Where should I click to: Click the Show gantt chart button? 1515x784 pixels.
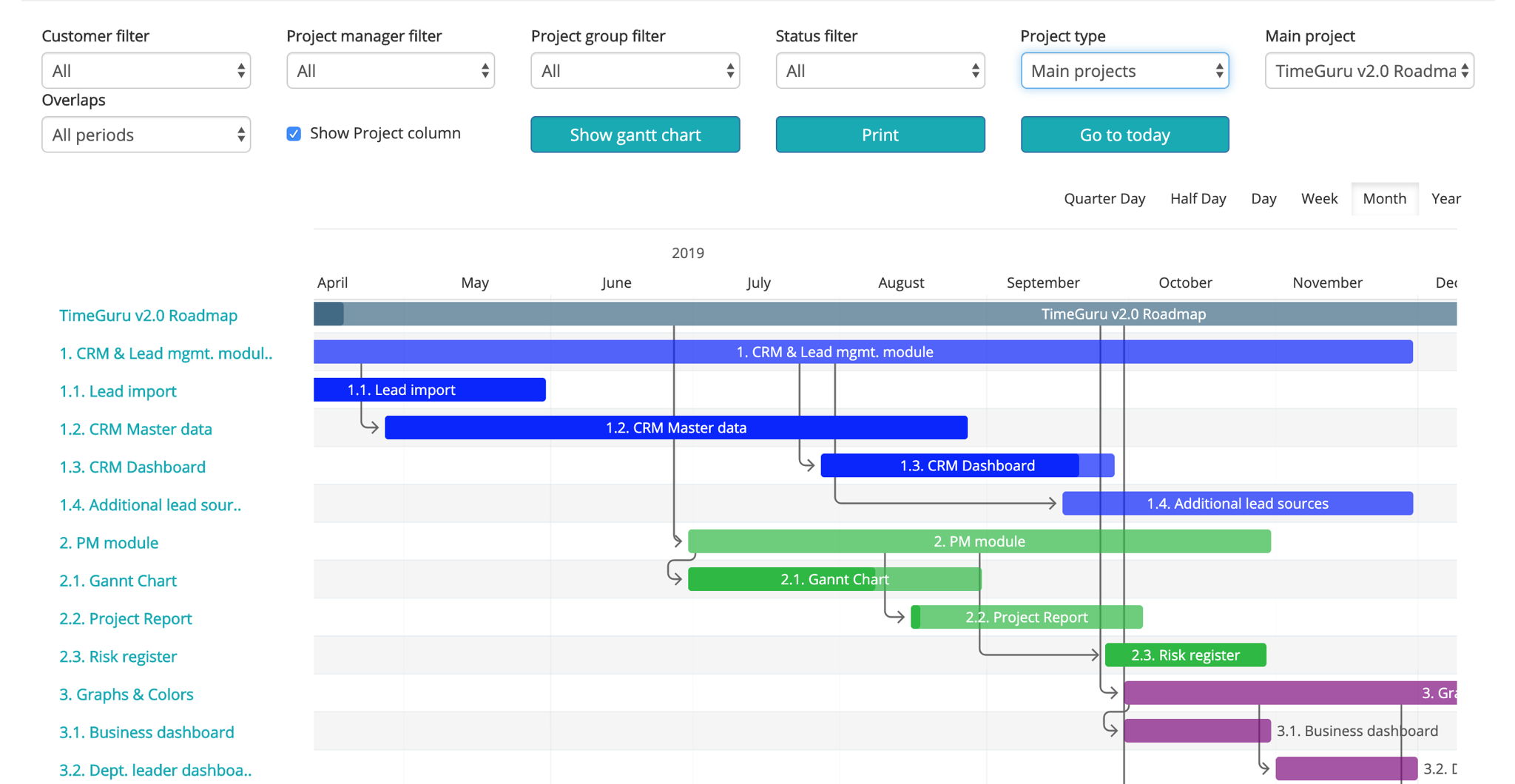(635, 135)
